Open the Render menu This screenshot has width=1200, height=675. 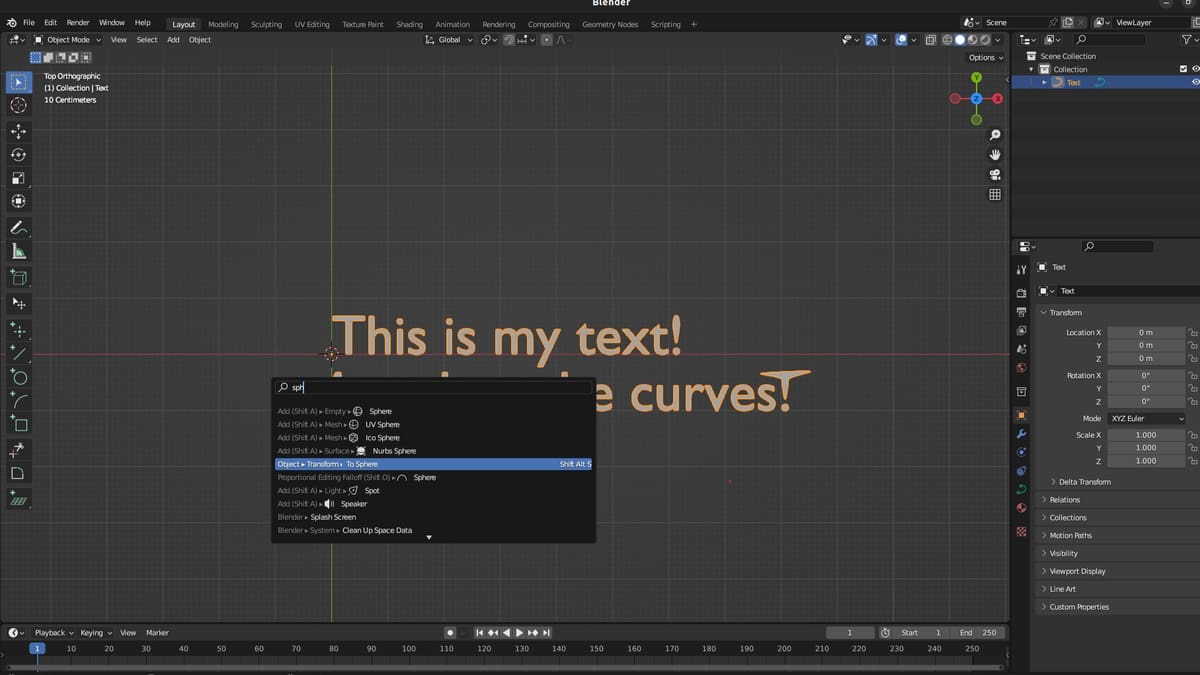click(x=78, y=22)
